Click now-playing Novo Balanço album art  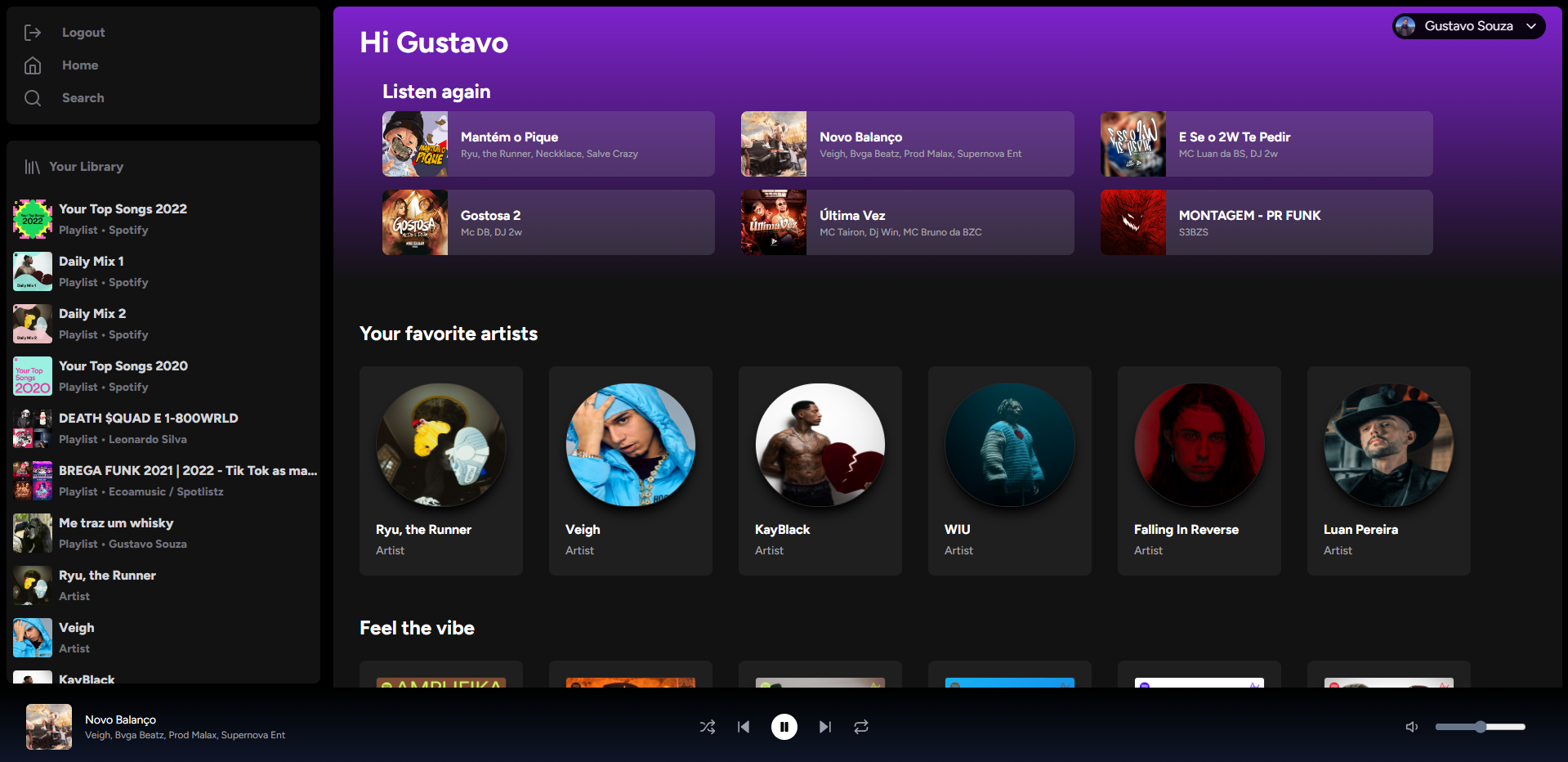(49, 727)
